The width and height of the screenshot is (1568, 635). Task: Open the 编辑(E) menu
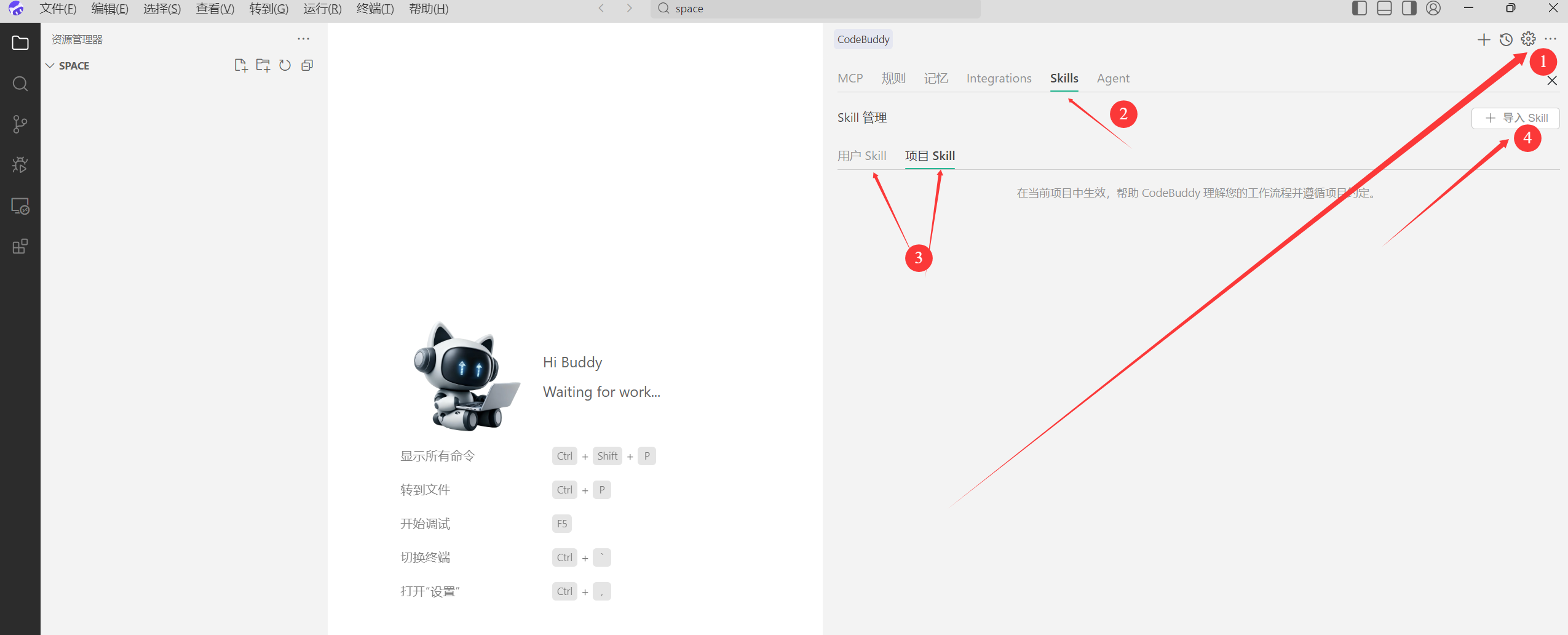coord(110,9)
